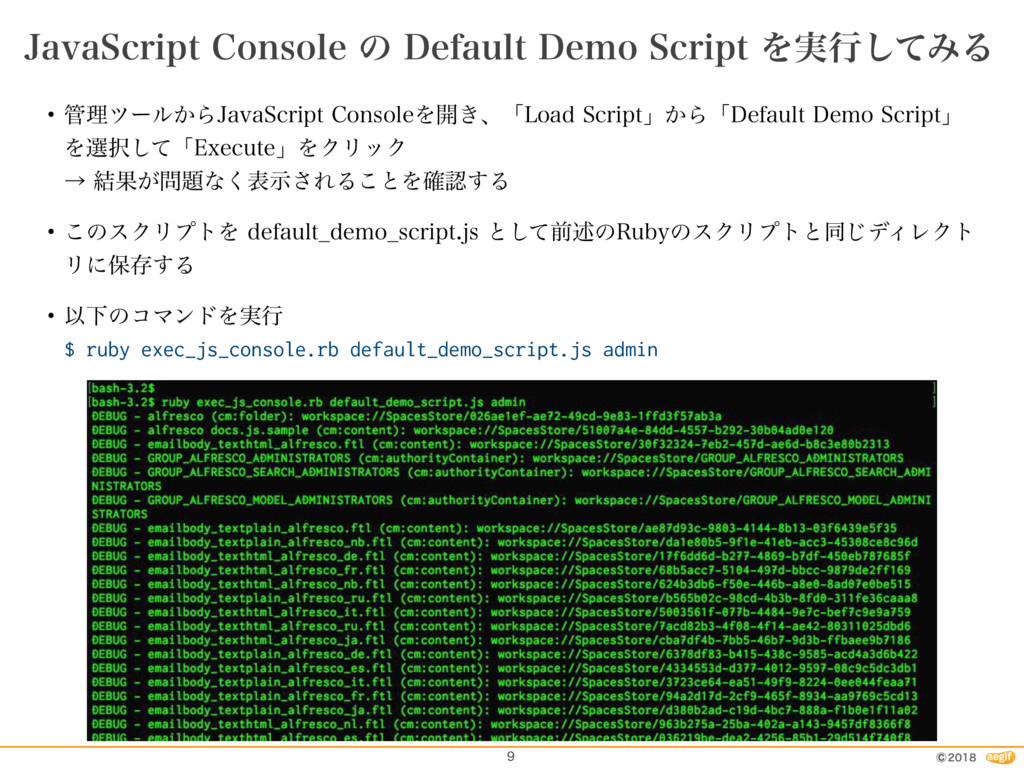Click the orange aegif logo

click(1000, 757)
